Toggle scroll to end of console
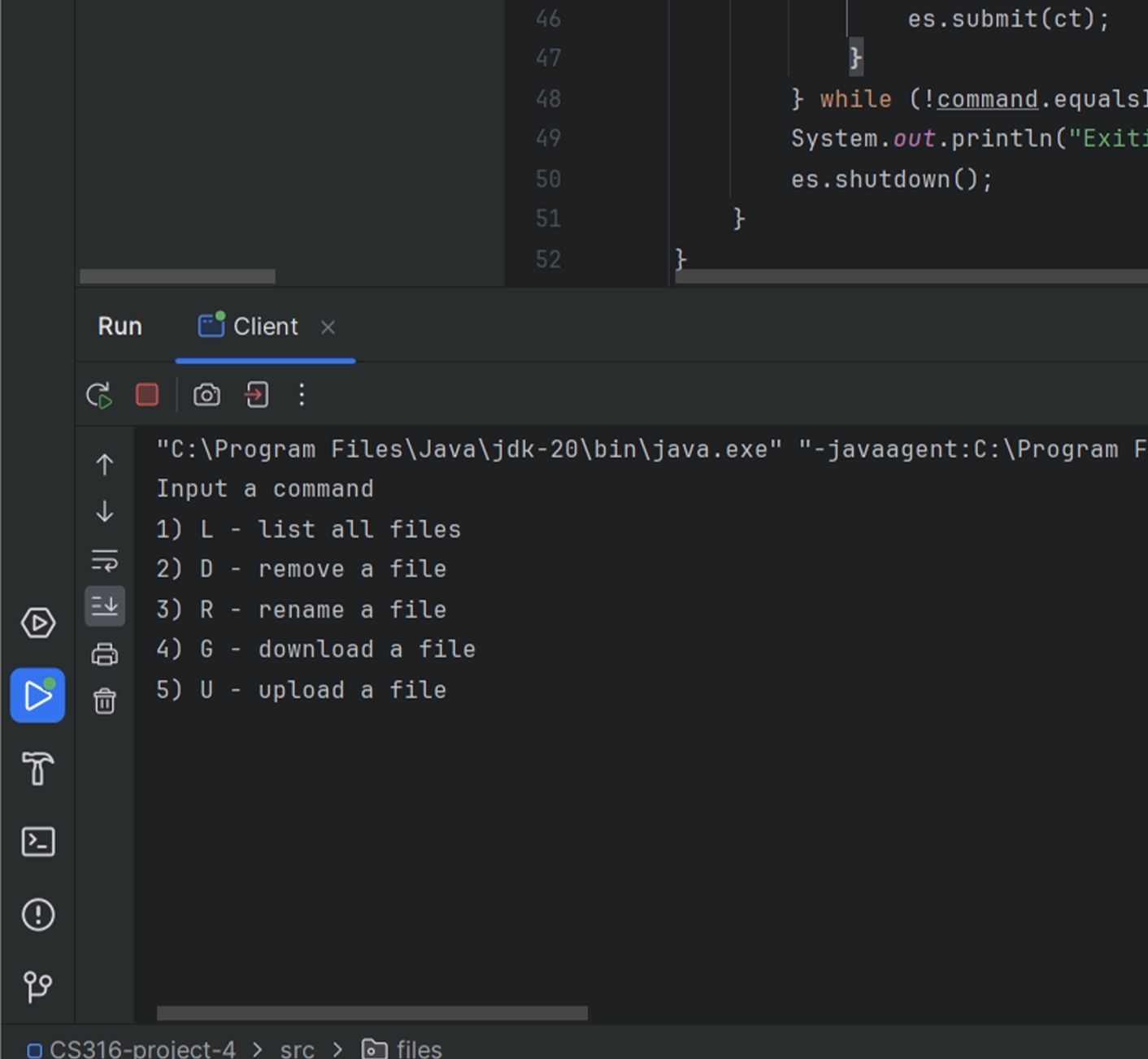This screenshot has height=1059, width=1148. 105,606
